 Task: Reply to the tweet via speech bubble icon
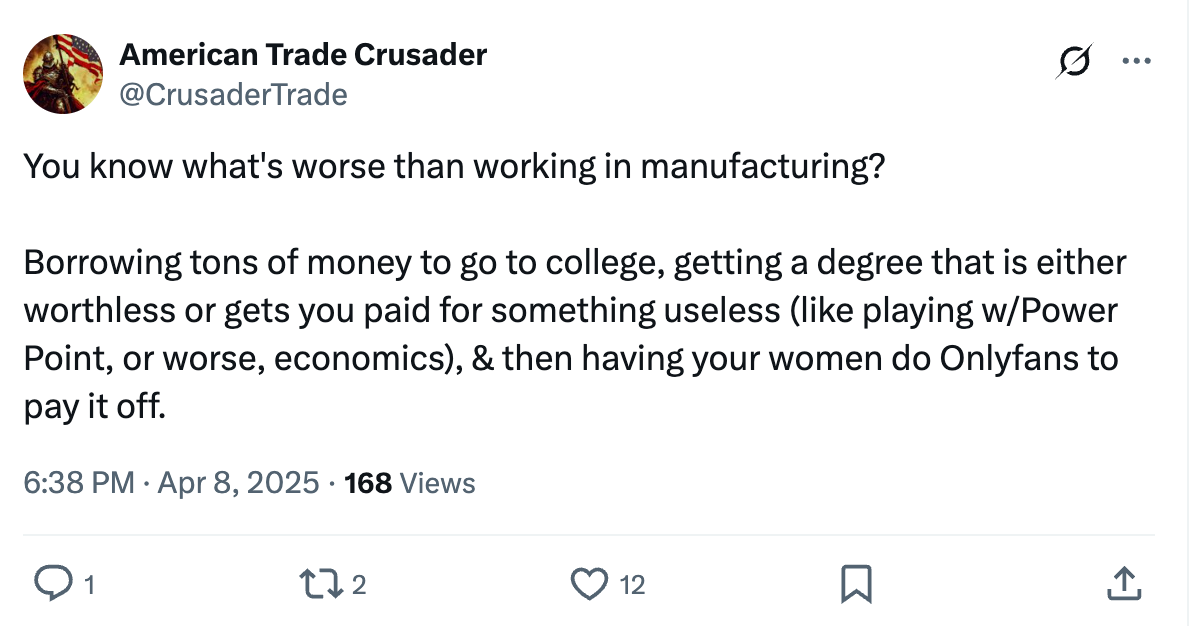tap(54, 581)
